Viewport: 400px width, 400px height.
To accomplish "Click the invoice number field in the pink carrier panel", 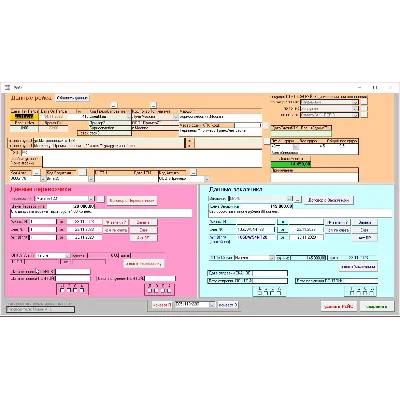I will click(43, 230).
